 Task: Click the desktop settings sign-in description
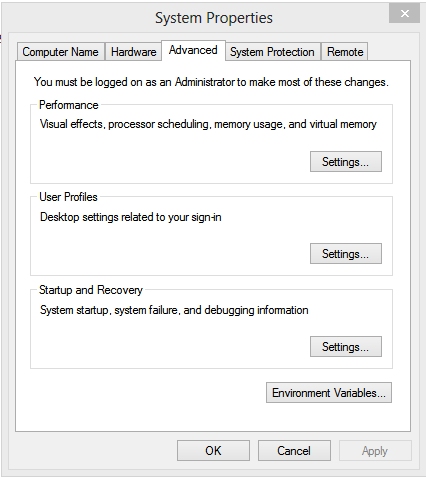(x=131, y=217)
